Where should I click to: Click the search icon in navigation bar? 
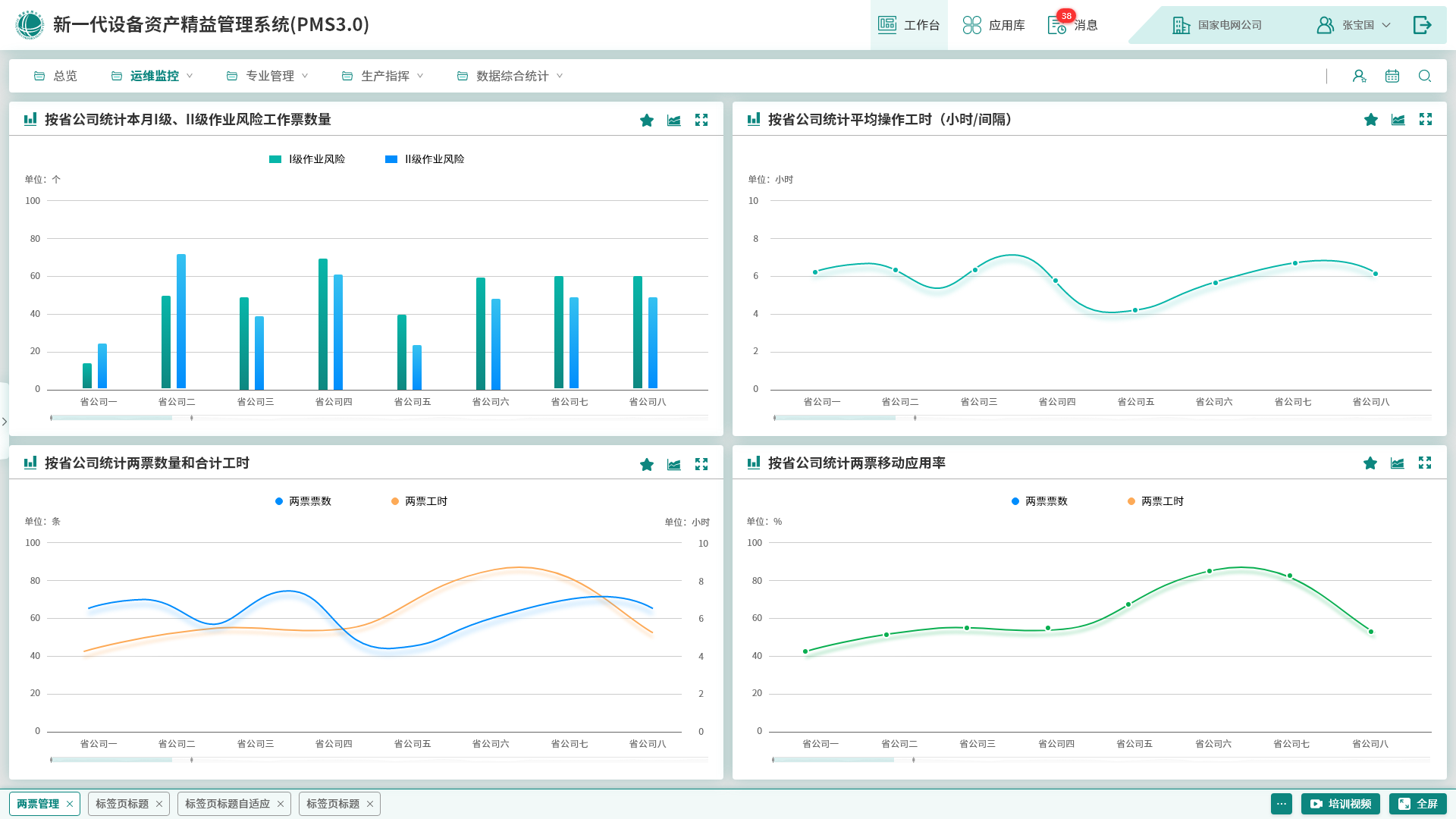pos(1425,76)
